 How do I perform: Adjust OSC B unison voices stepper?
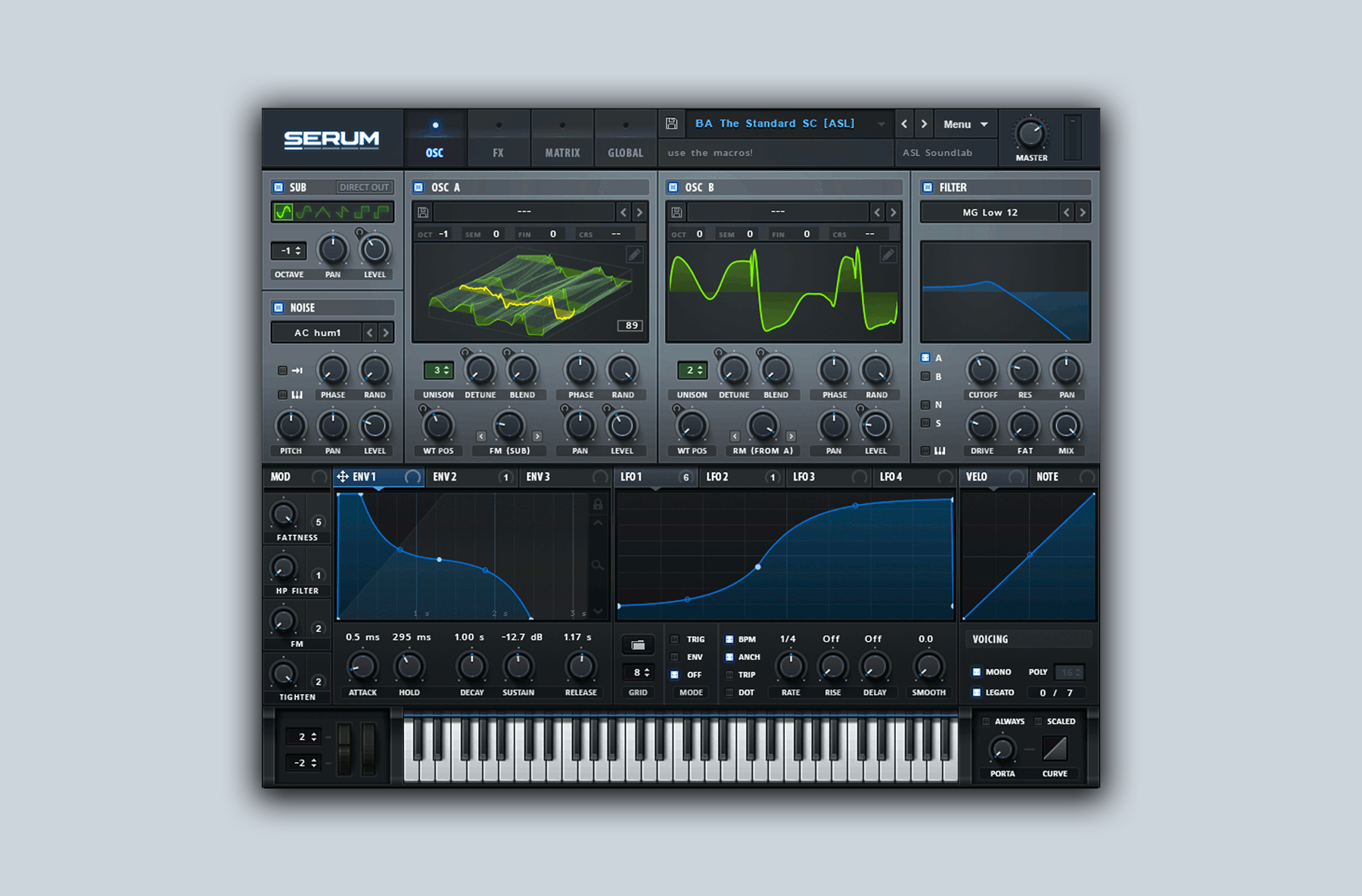coord(692,370)
